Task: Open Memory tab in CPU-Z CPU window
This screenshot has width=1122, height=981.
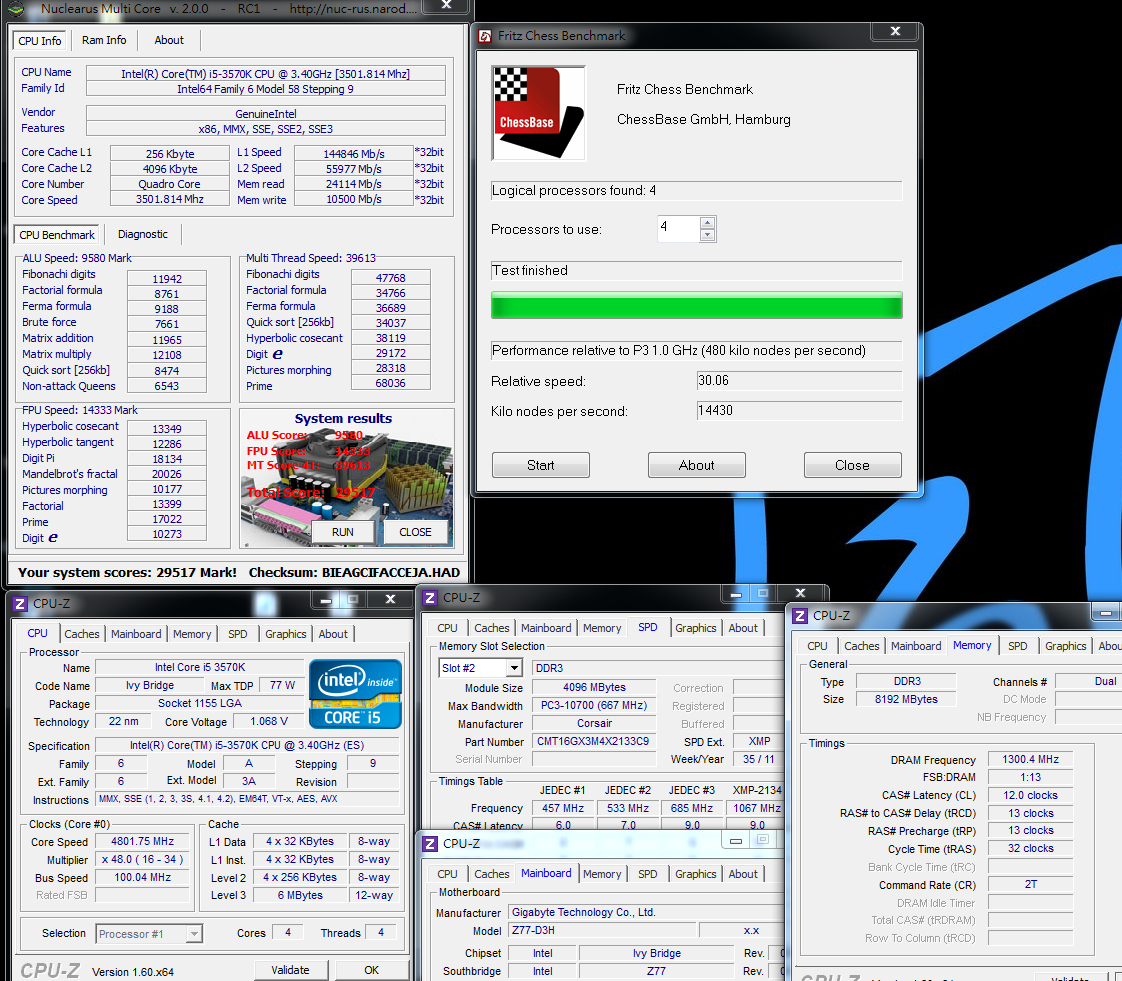Action: 192,634
